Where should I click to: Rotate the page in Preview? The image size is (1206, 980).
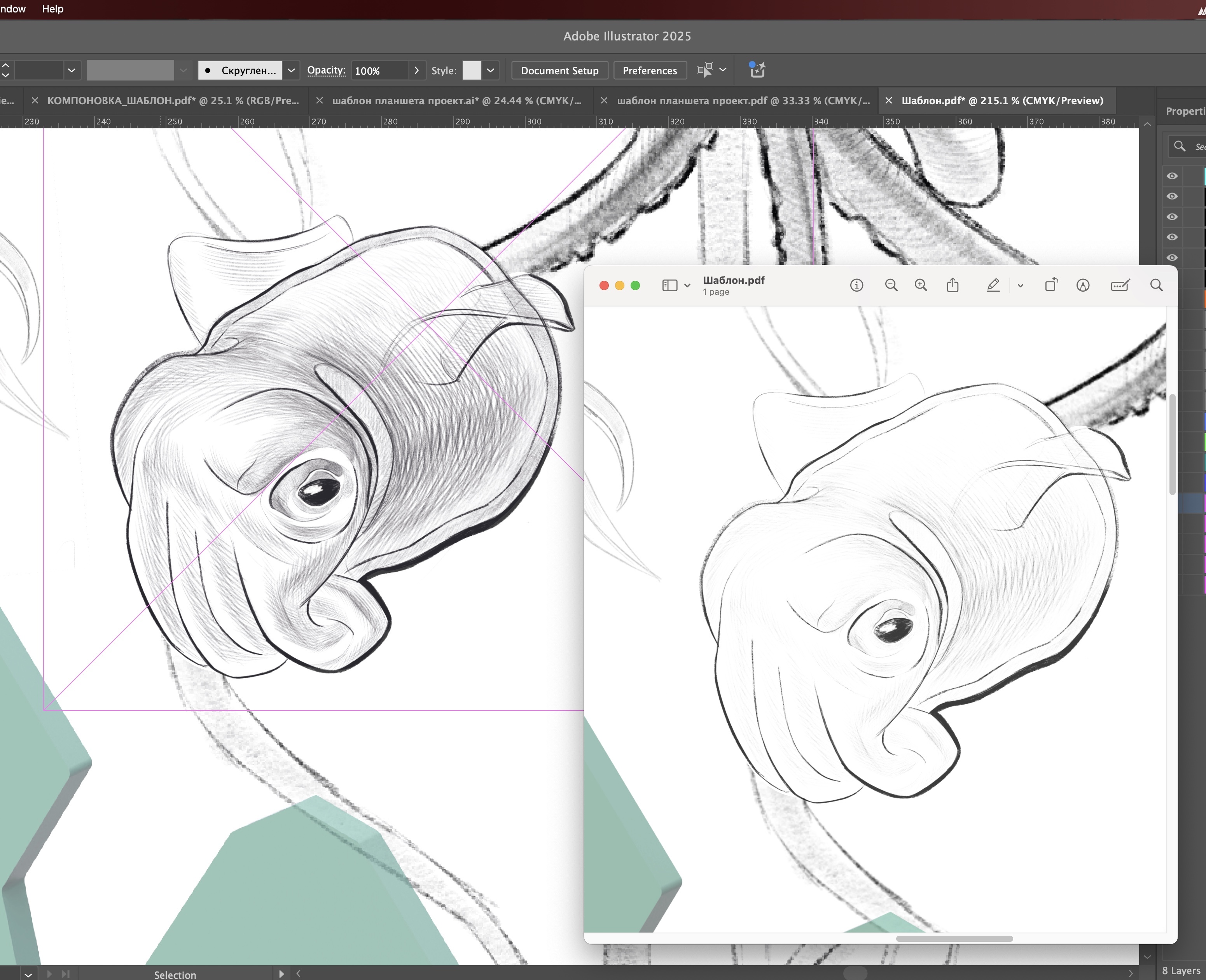click(1051, 285)
